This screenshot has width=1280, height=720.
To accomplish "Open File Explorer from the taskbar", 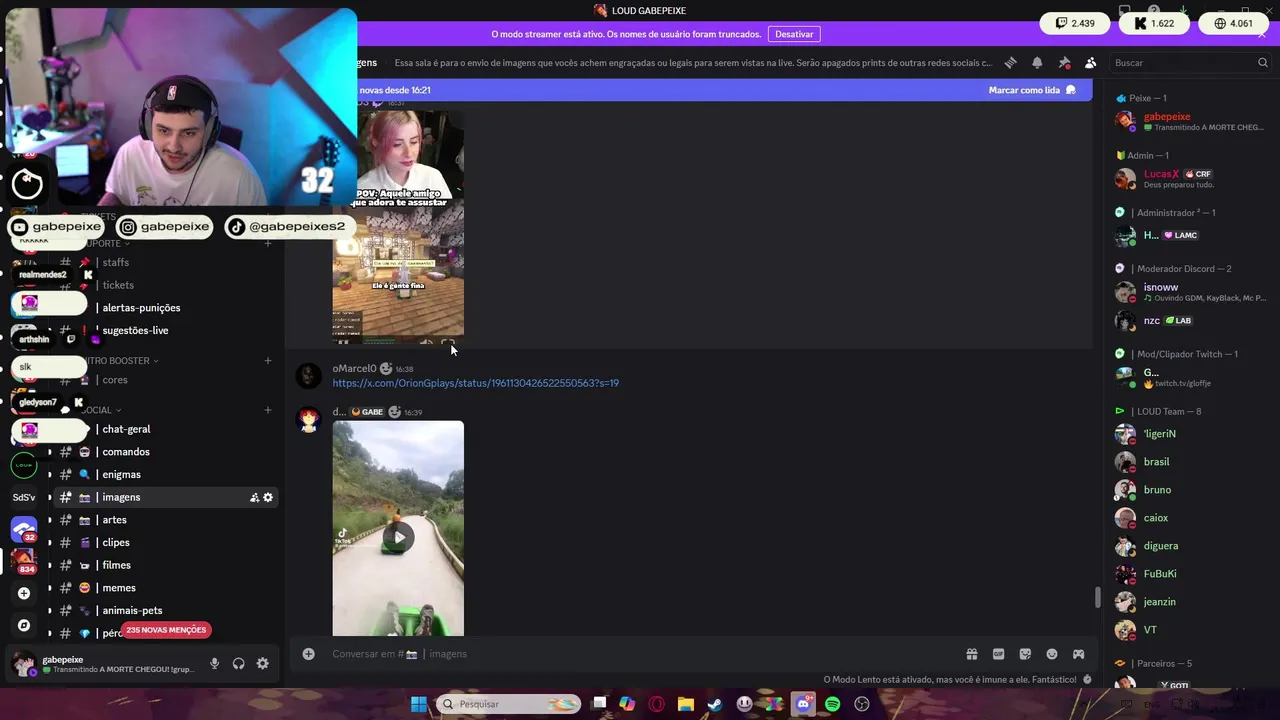I will pyautogui.click(x=686, y=704).
